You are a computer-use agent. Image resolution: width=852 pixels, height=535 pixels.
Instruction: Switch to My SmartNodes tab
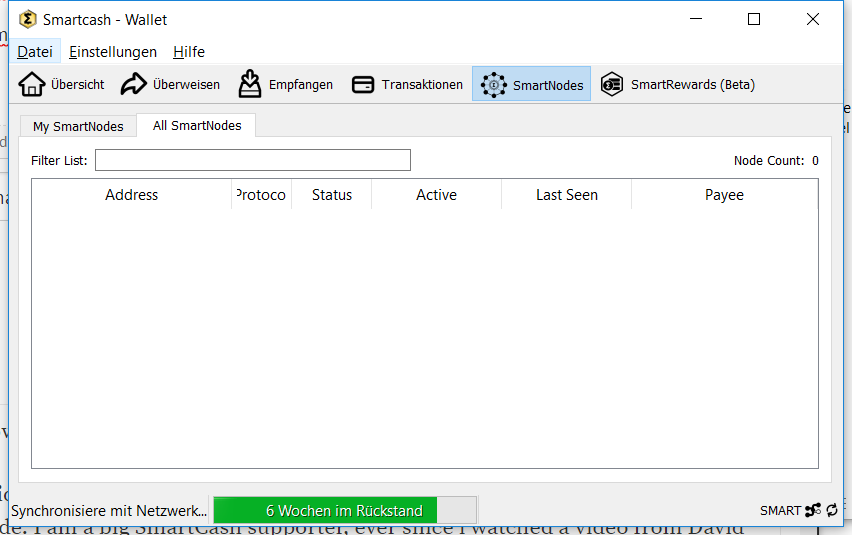click(78, 127)
